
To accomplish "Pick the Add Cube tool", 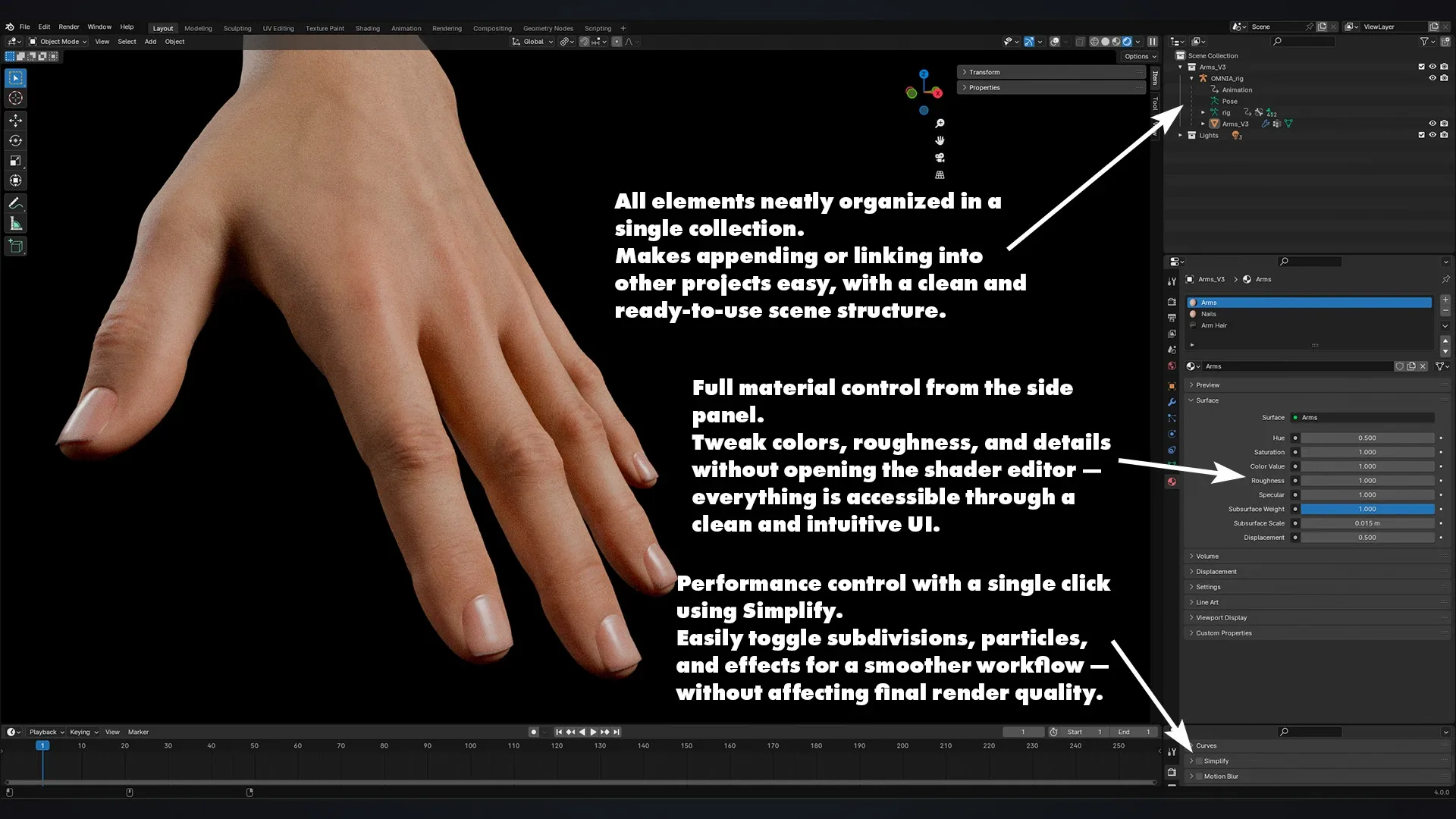I will (15, 246).
